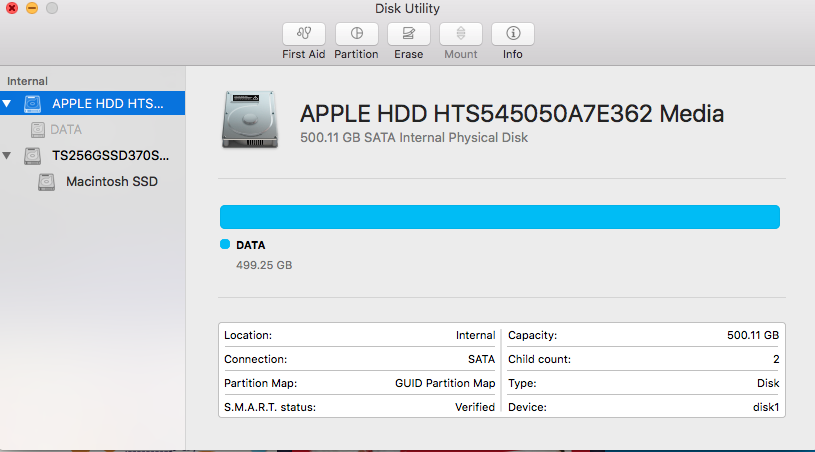This screenshot has width=815, height=452.
Task: Collapse the APPLE HDD disclosure triangle
Action: pyautogui.click(x=7, y=103)
